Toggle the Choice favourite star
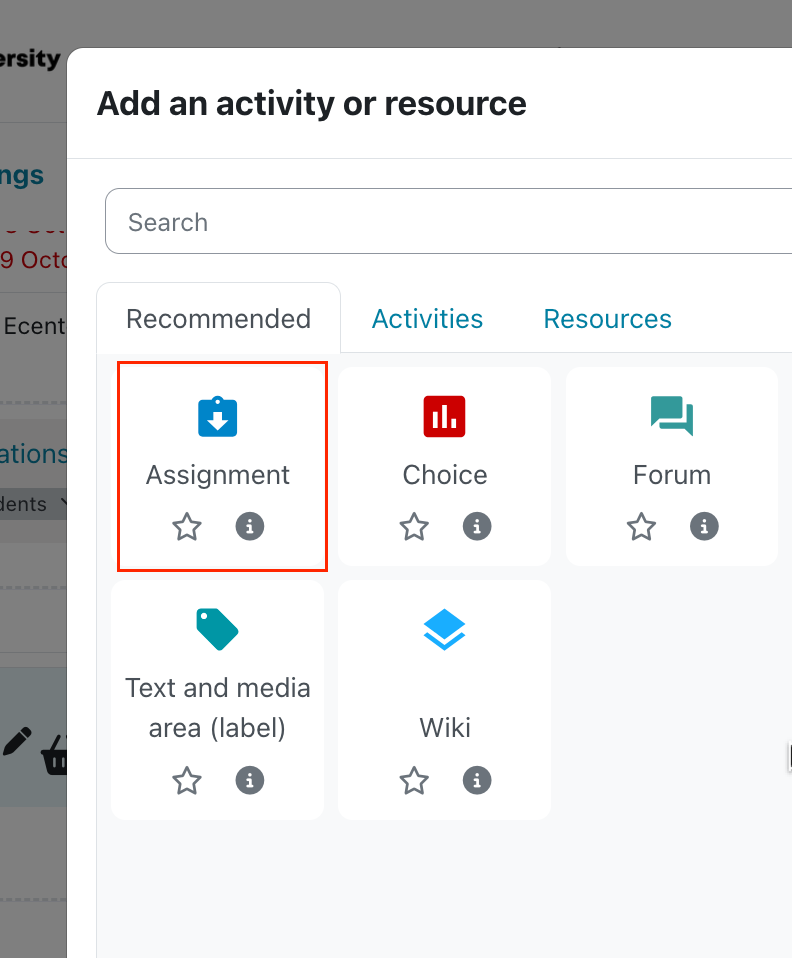Screen dimensions: 792x958 pyautogui.click(x=414, y=526)
